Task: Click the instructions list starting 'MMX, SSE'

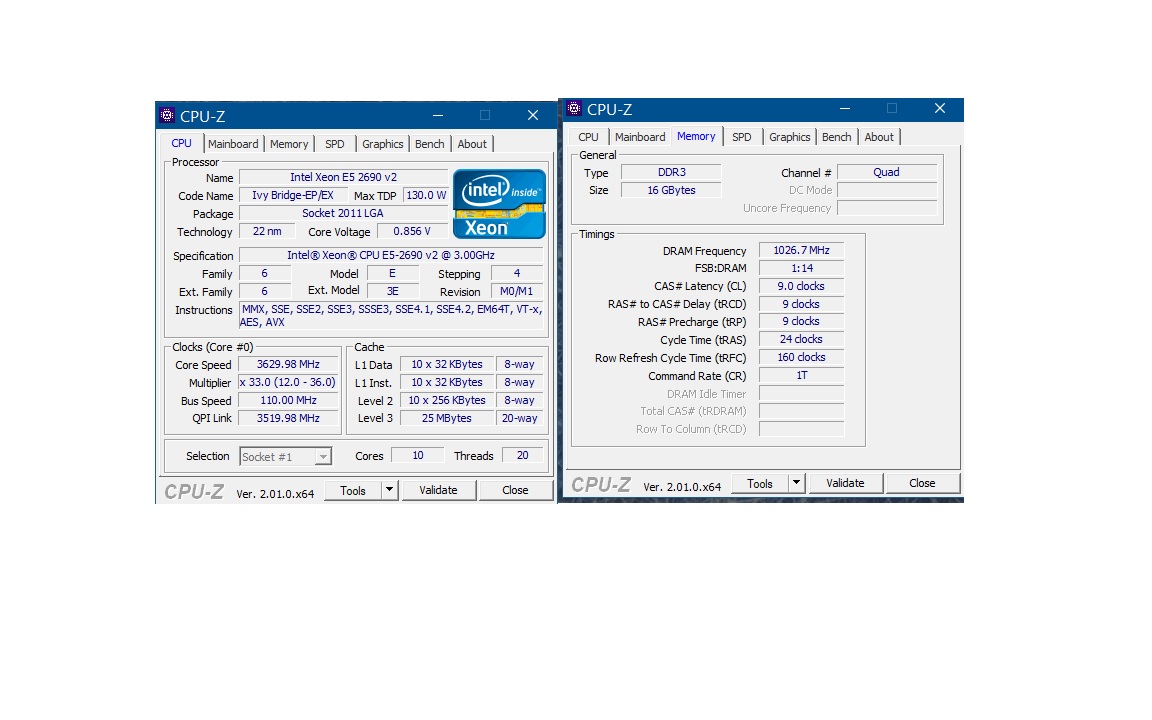Action: [391, 316]
